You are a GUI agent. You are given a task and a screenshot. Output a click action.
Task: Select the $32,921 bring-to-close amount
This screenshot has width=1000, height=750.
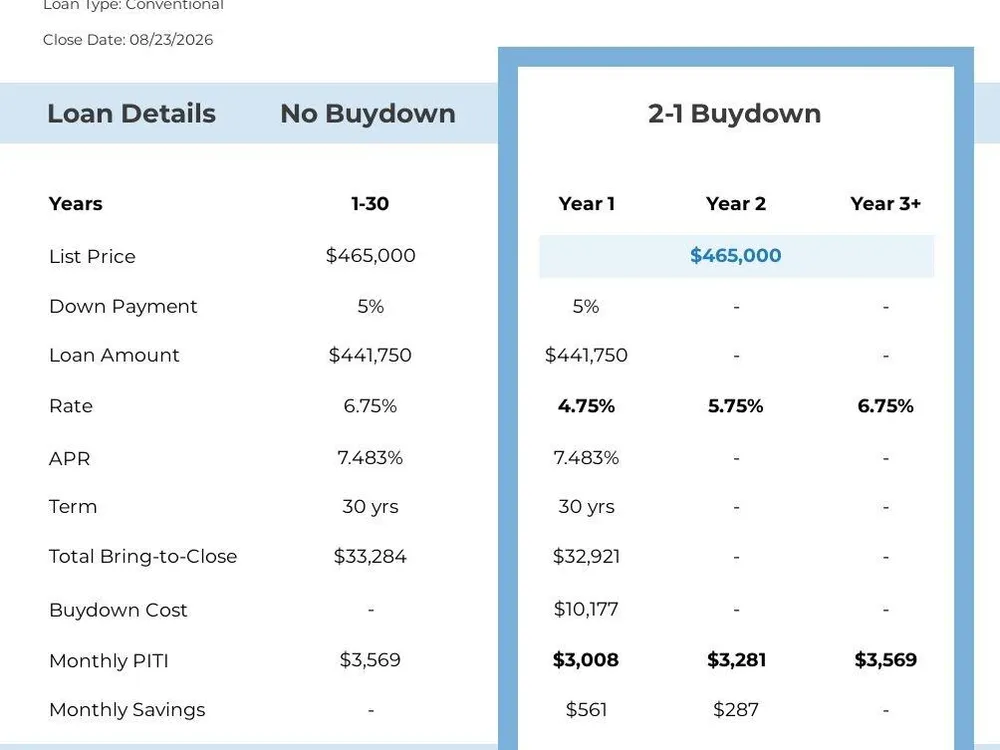coord(586,556)
